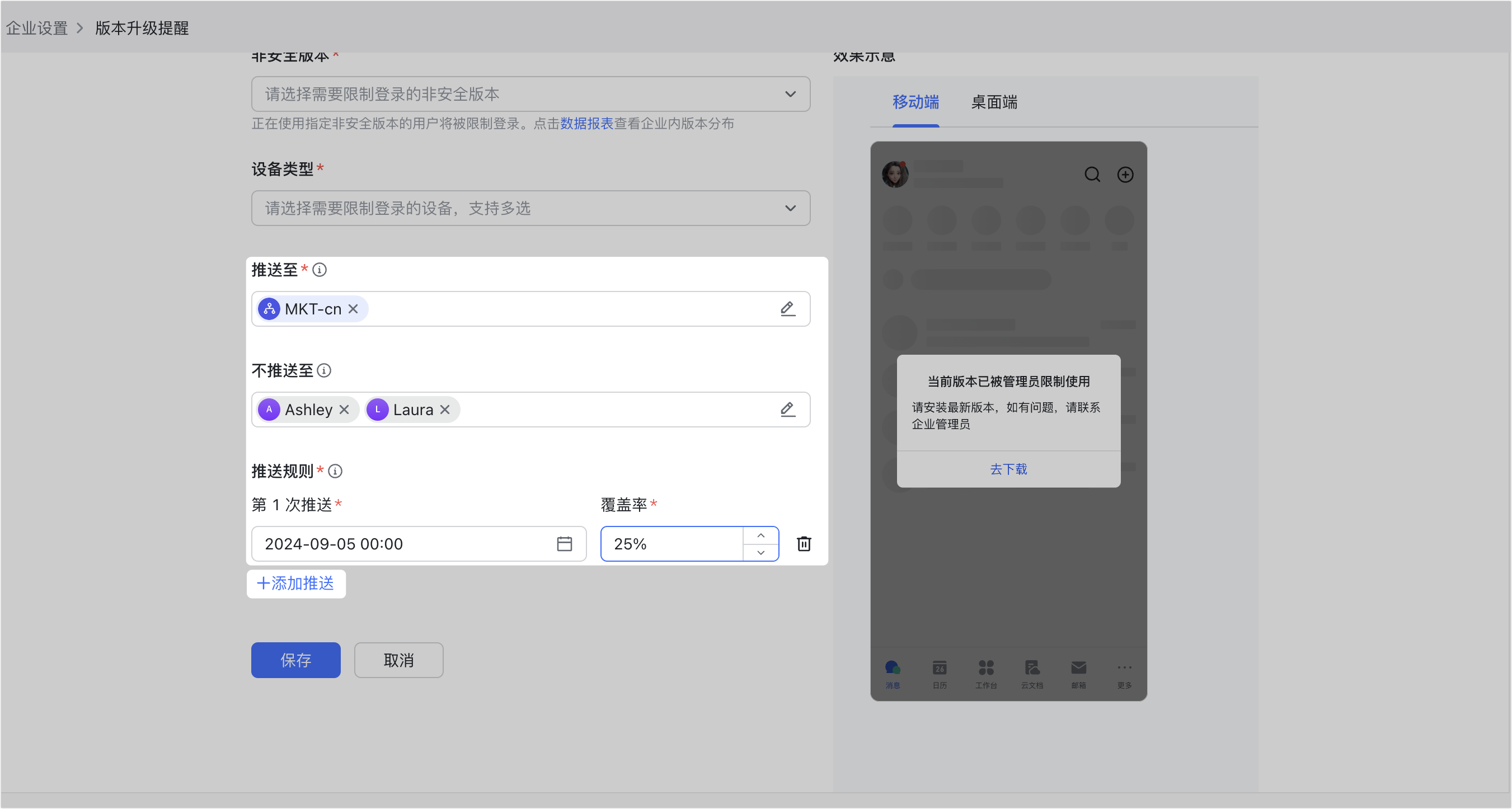Go to 企业设置 in breadcrumb
Screen dimensions: 1512x809
37,28
